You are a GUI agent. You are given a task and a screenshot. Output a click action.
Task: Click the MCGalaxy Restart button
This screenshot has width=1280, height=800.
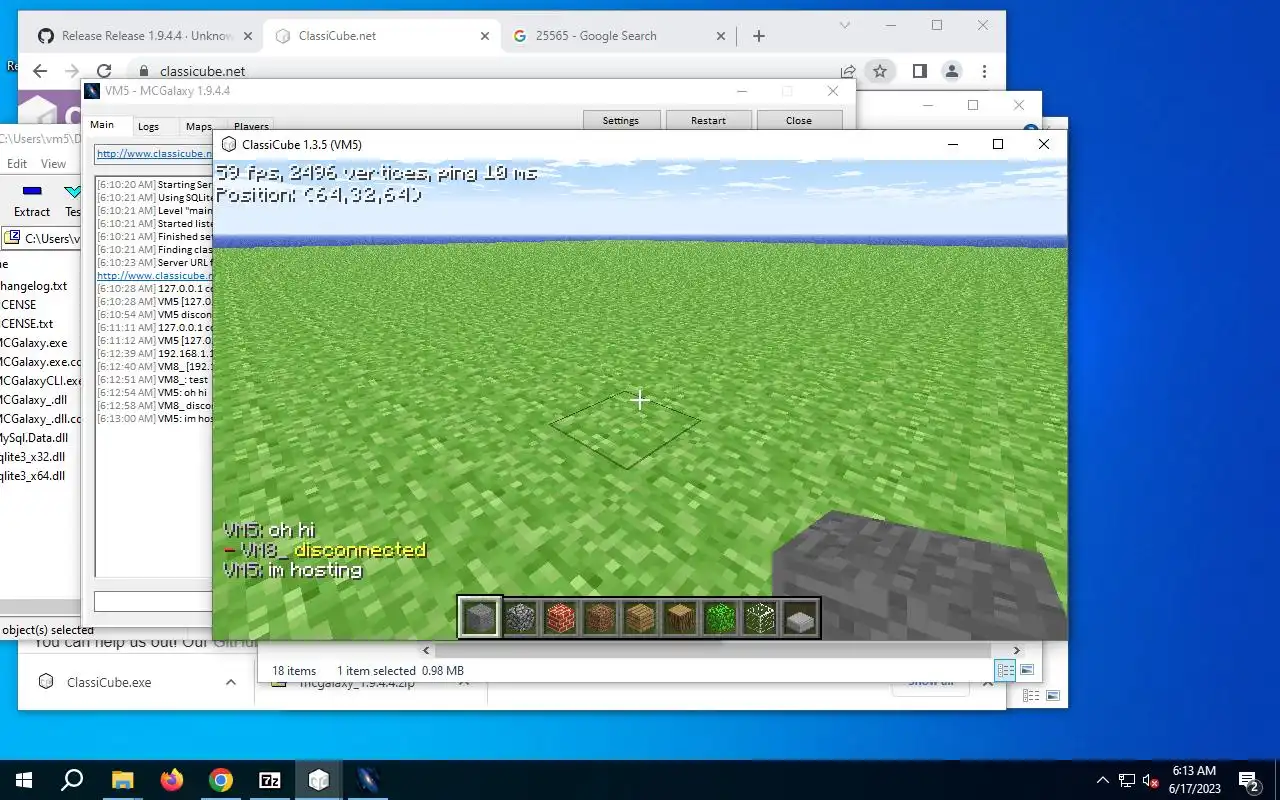(708, 120)
